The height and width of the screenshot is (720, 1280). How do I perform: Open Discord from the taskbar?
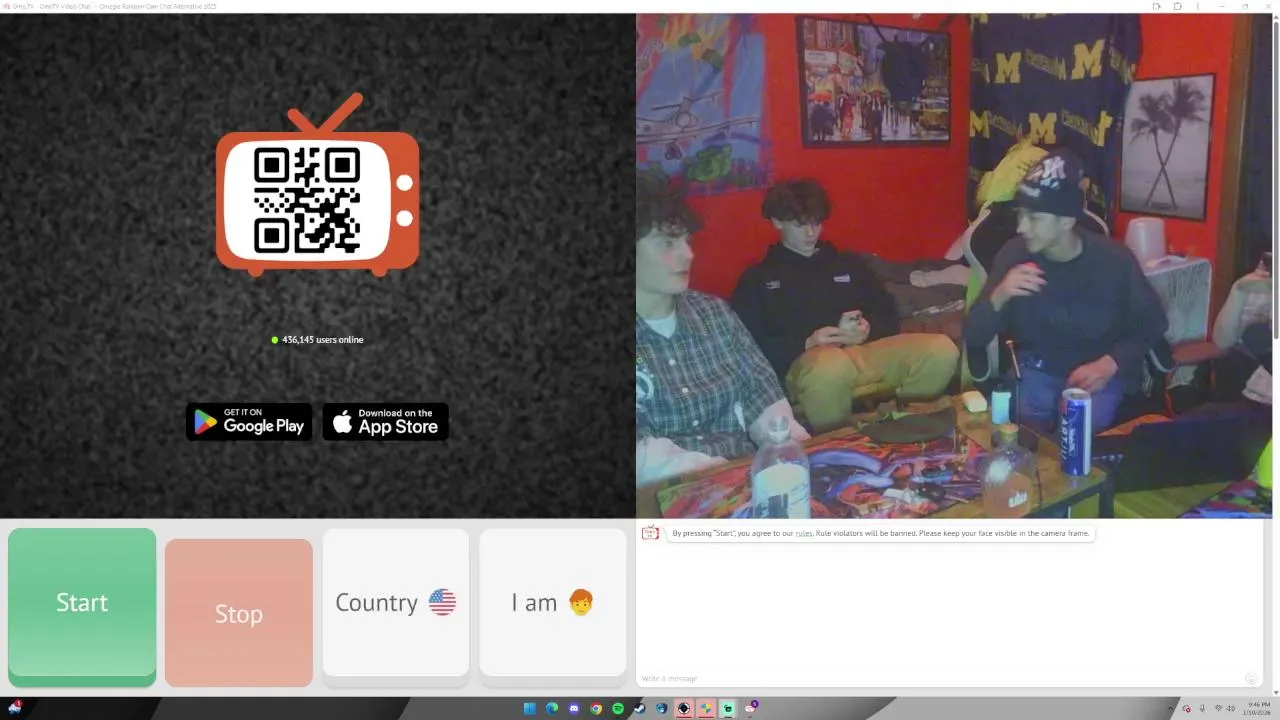coord(574,709)
